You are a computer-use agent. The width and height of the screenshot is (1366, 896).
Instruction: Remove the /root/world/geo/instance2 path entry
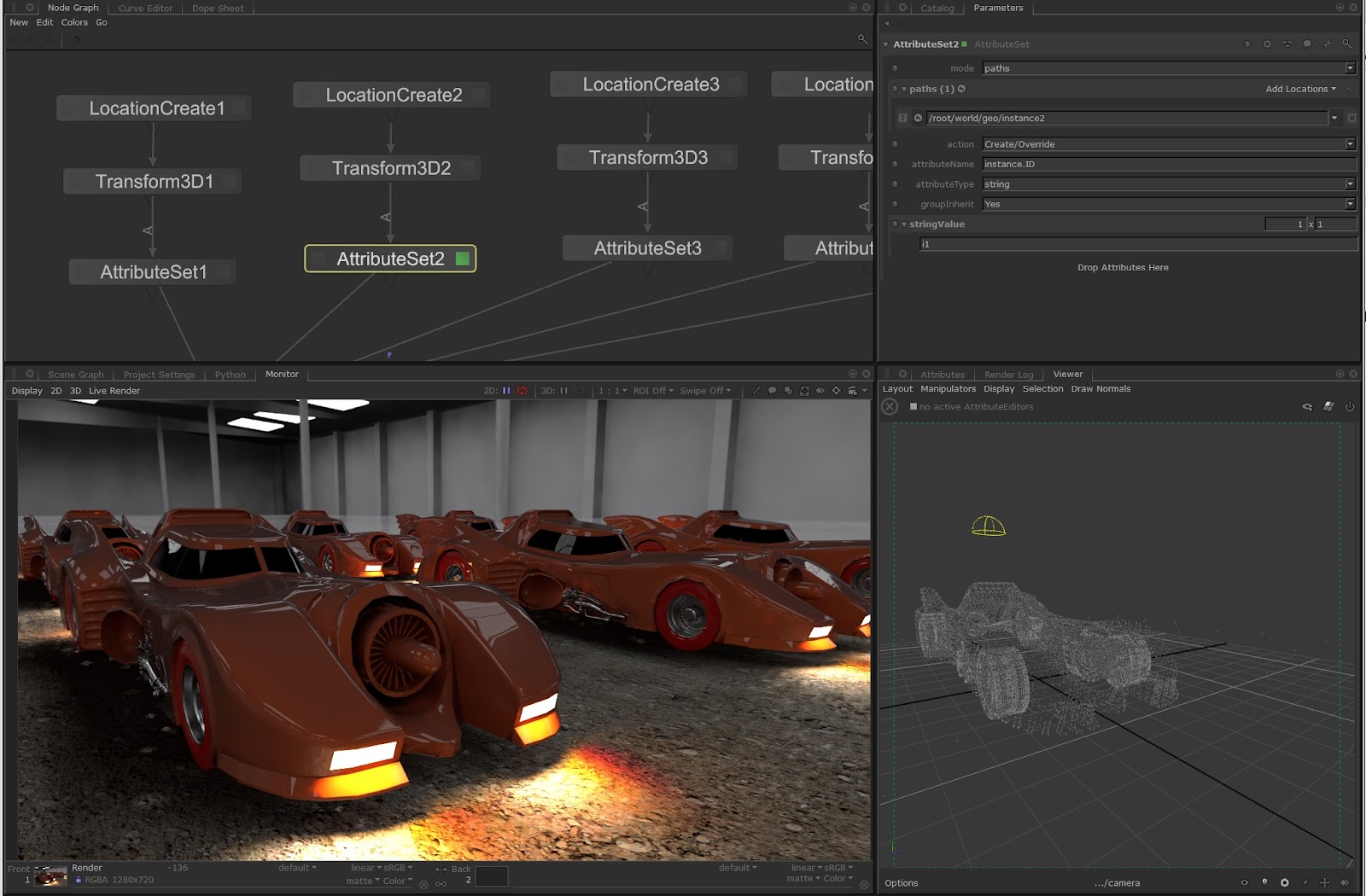point(1351,118)
